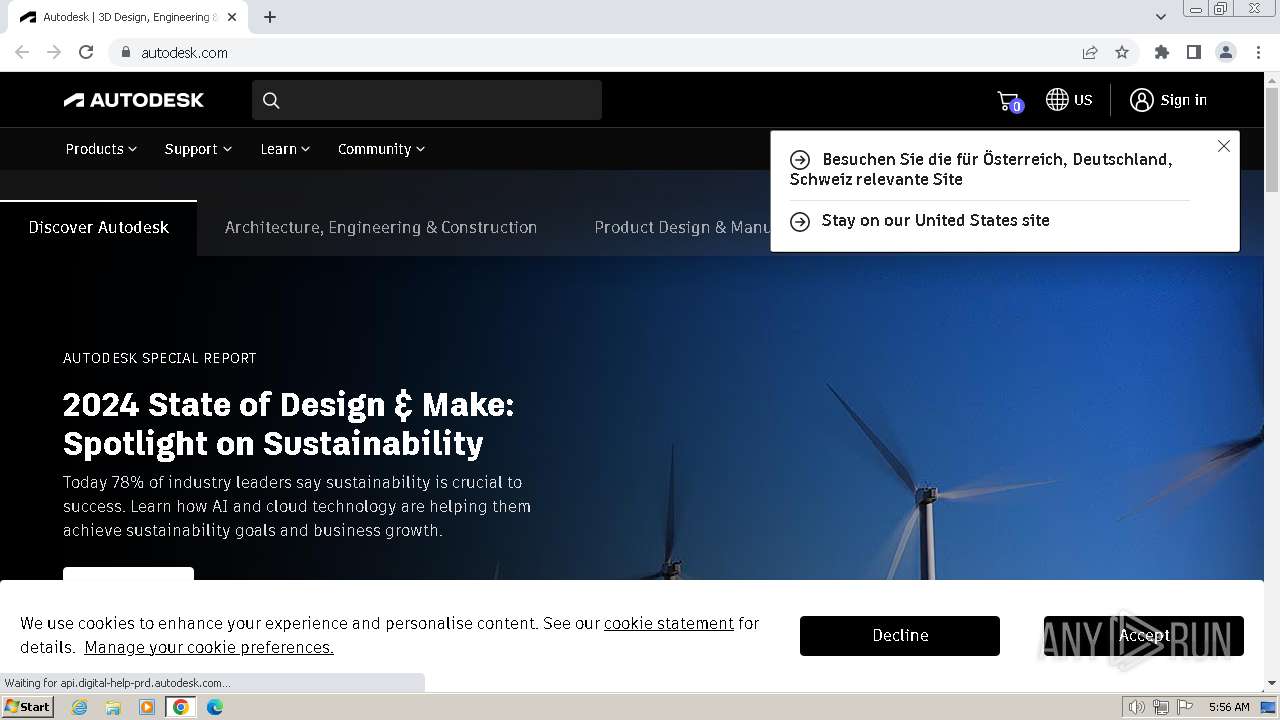Open the cookie statement link
The width and height of the screenshot is (1280, 720).
[x=669, y=623]
